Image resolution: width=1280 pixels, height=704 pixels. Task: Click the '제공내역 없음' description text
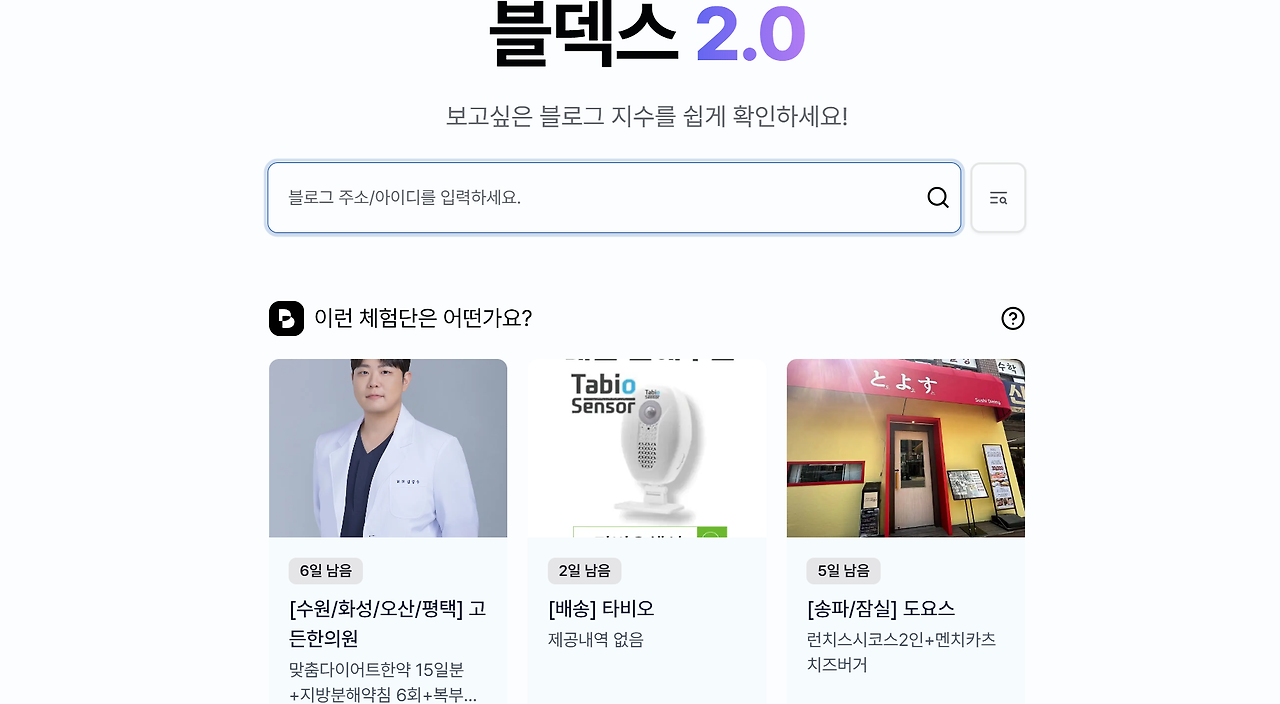[x=596, y=640]
